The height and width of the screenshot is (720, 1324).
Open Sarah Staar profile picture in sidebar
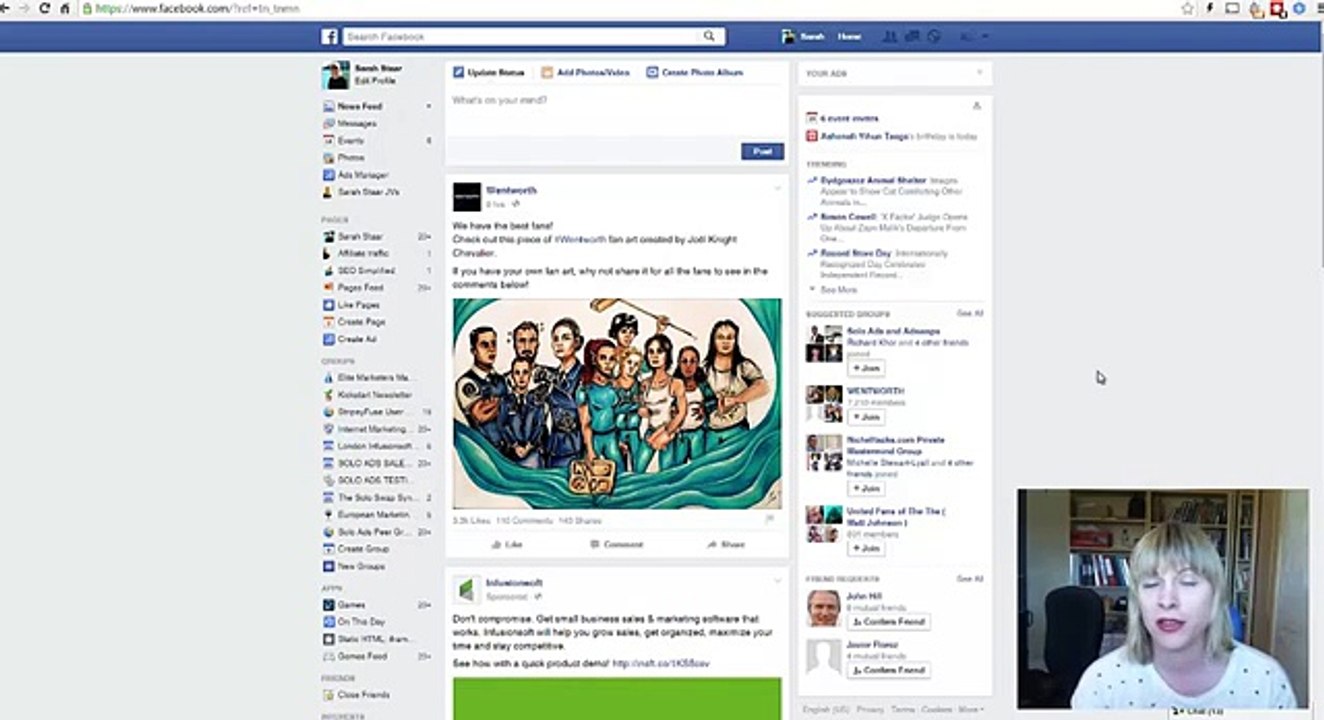coord(335,75)
